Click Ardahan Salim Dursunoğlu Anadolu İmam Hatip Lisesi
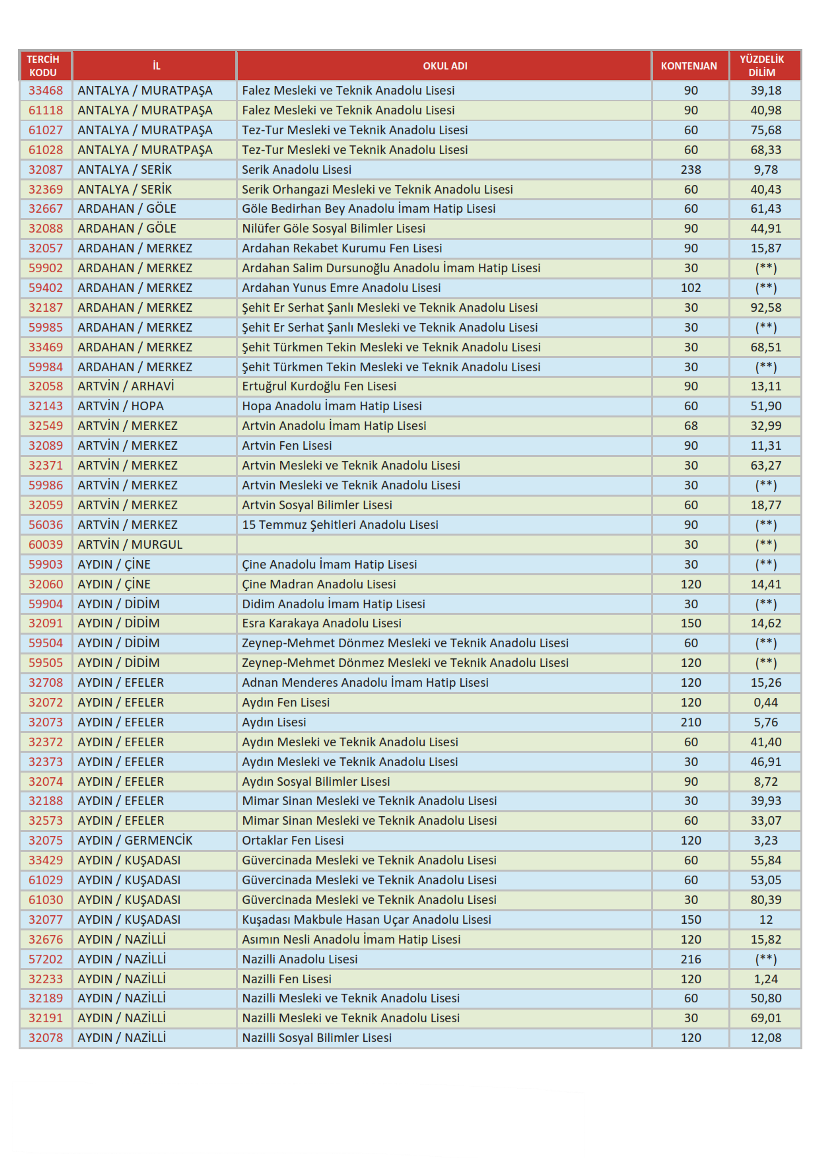Image resolution: width=818 pixels, height=1158 pixels. (x=391, y=268)
